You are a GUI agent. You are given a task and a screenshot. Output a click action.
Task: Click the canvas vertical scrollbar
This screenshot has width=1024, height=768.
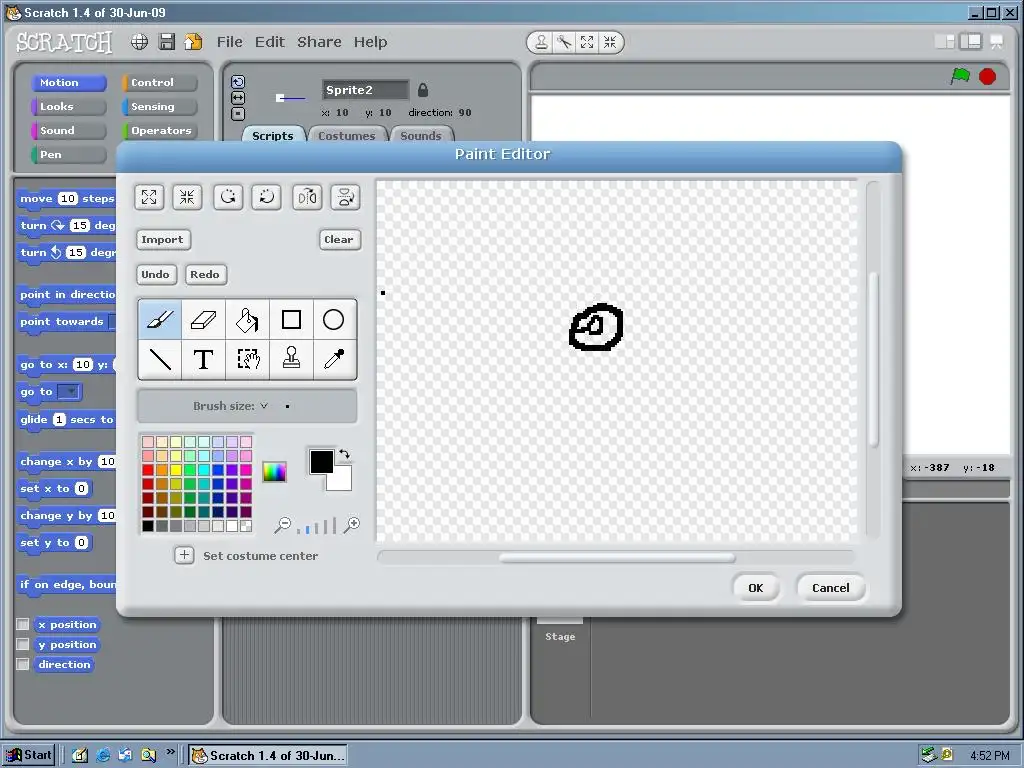[x=873, y=360]
